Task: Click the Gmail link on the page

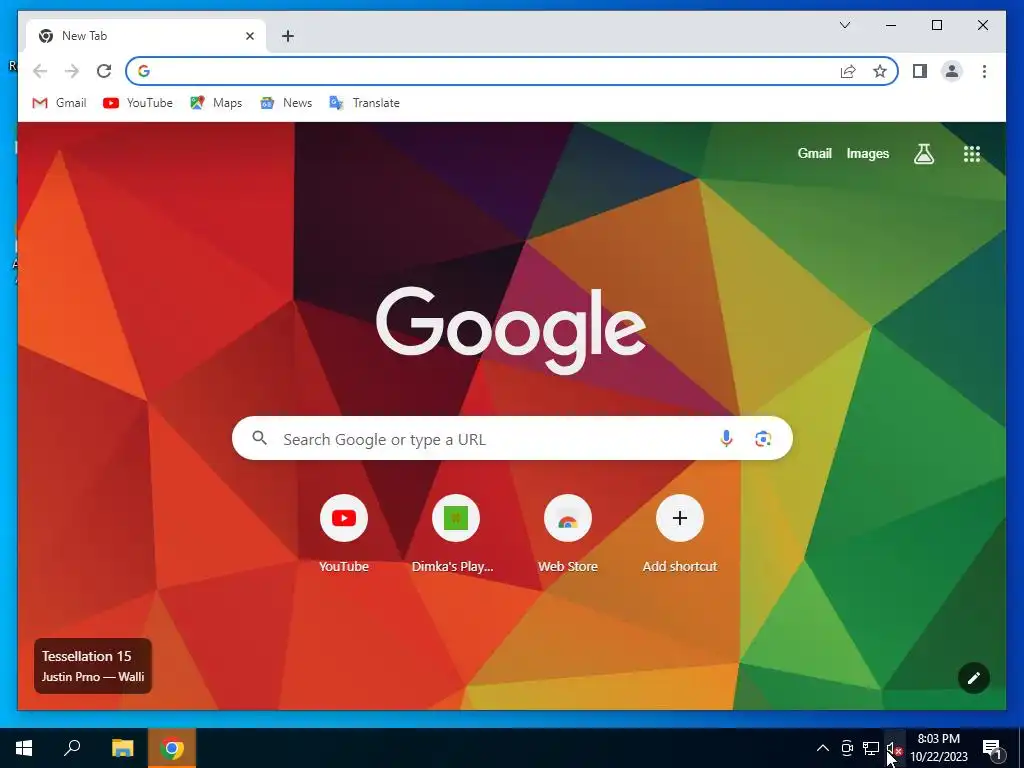Action: (x=814, y=153)
